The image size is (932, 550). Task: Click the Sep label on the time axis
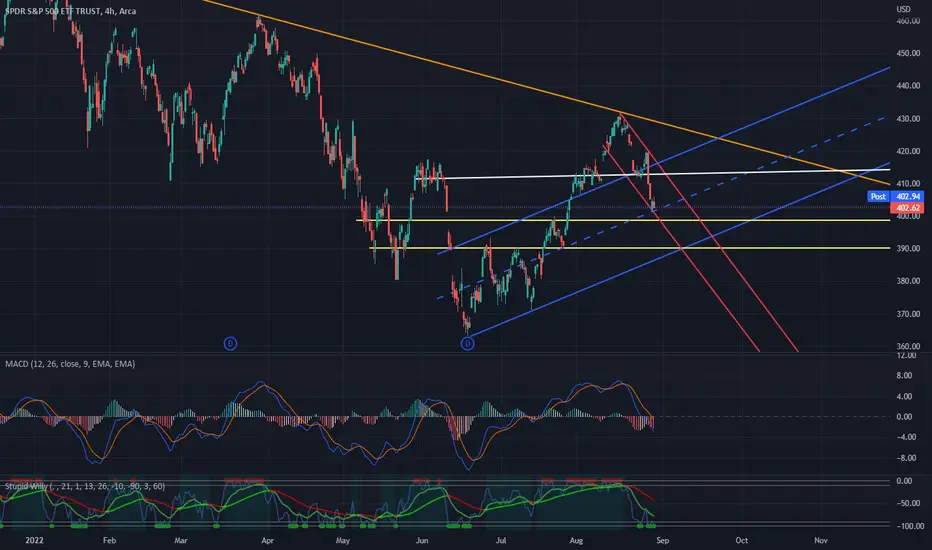click(662, 540)
